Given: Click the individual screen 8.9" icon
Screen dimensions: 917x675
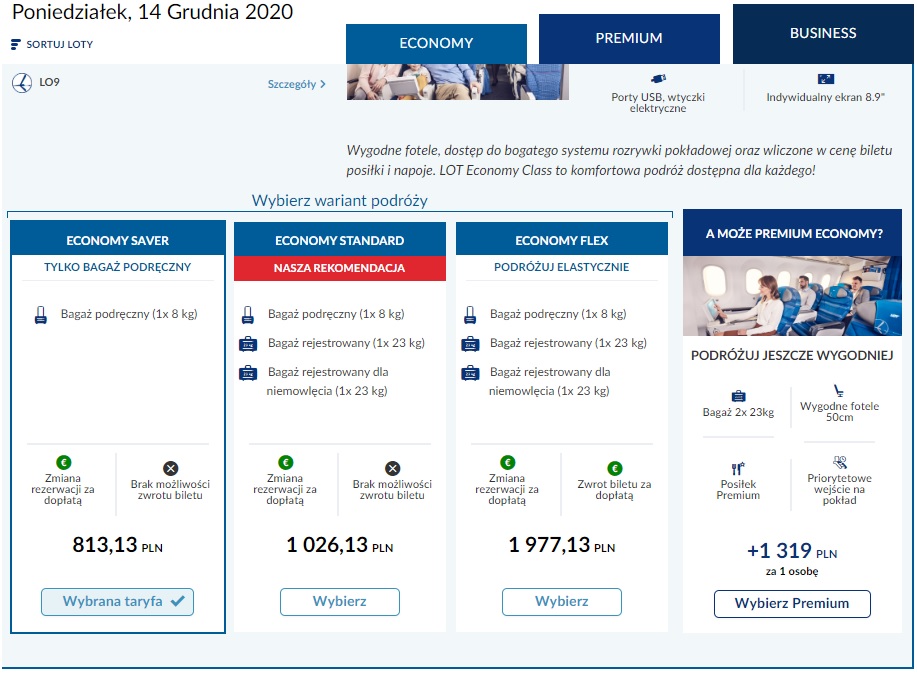Looking at the screenshot, I should click(x=826, y=79).
